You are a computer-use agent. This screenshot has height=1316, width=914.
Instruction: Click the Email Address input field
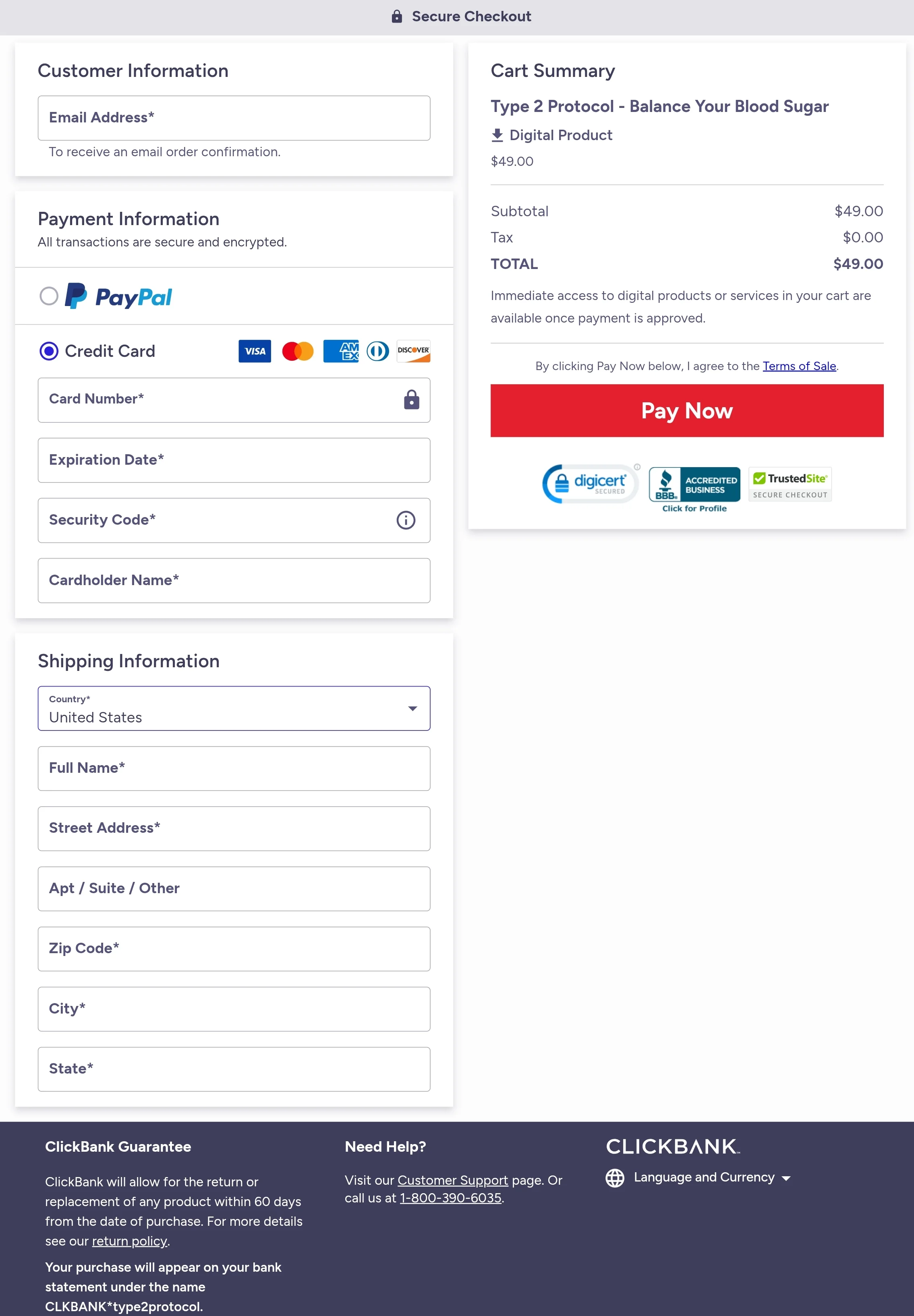pyautogui.click(x=234, y=118)
